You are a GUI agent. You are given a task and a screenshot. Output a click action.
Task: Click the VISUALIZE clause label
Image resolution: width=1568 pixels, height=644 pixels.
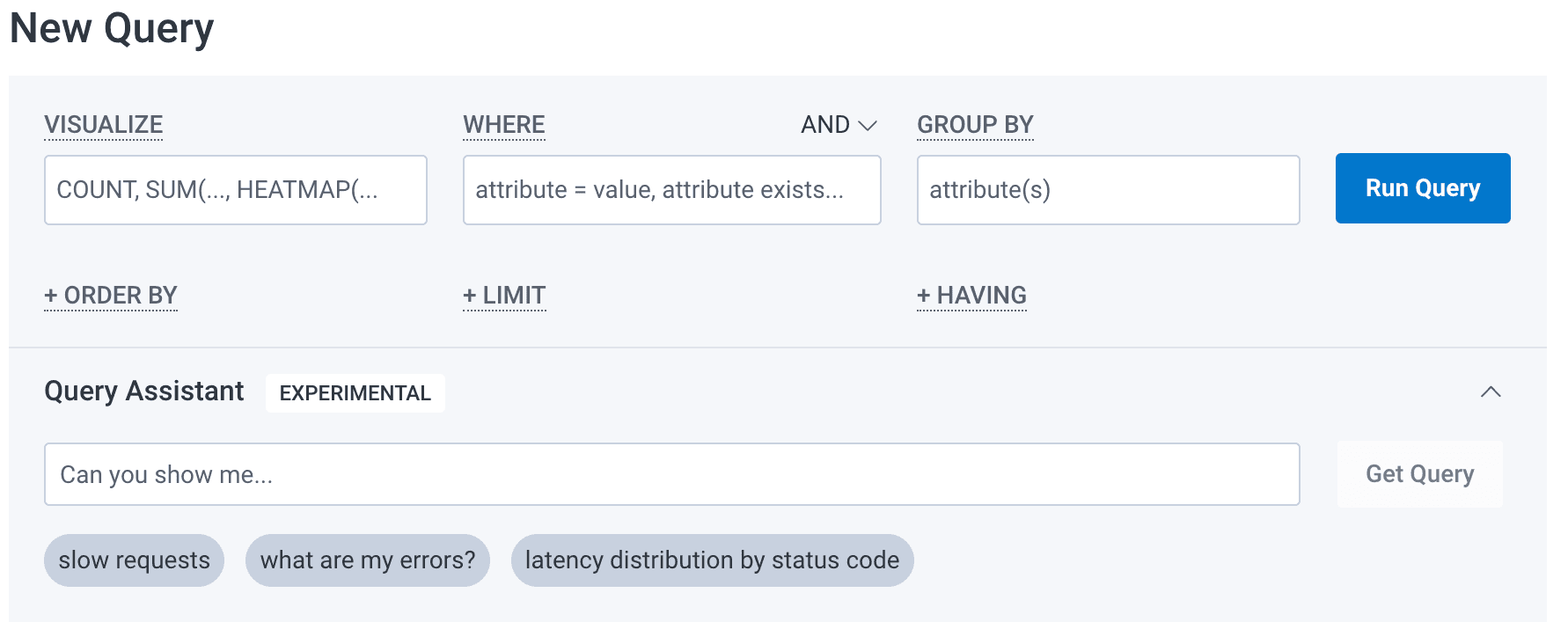(x=103, y=124)
